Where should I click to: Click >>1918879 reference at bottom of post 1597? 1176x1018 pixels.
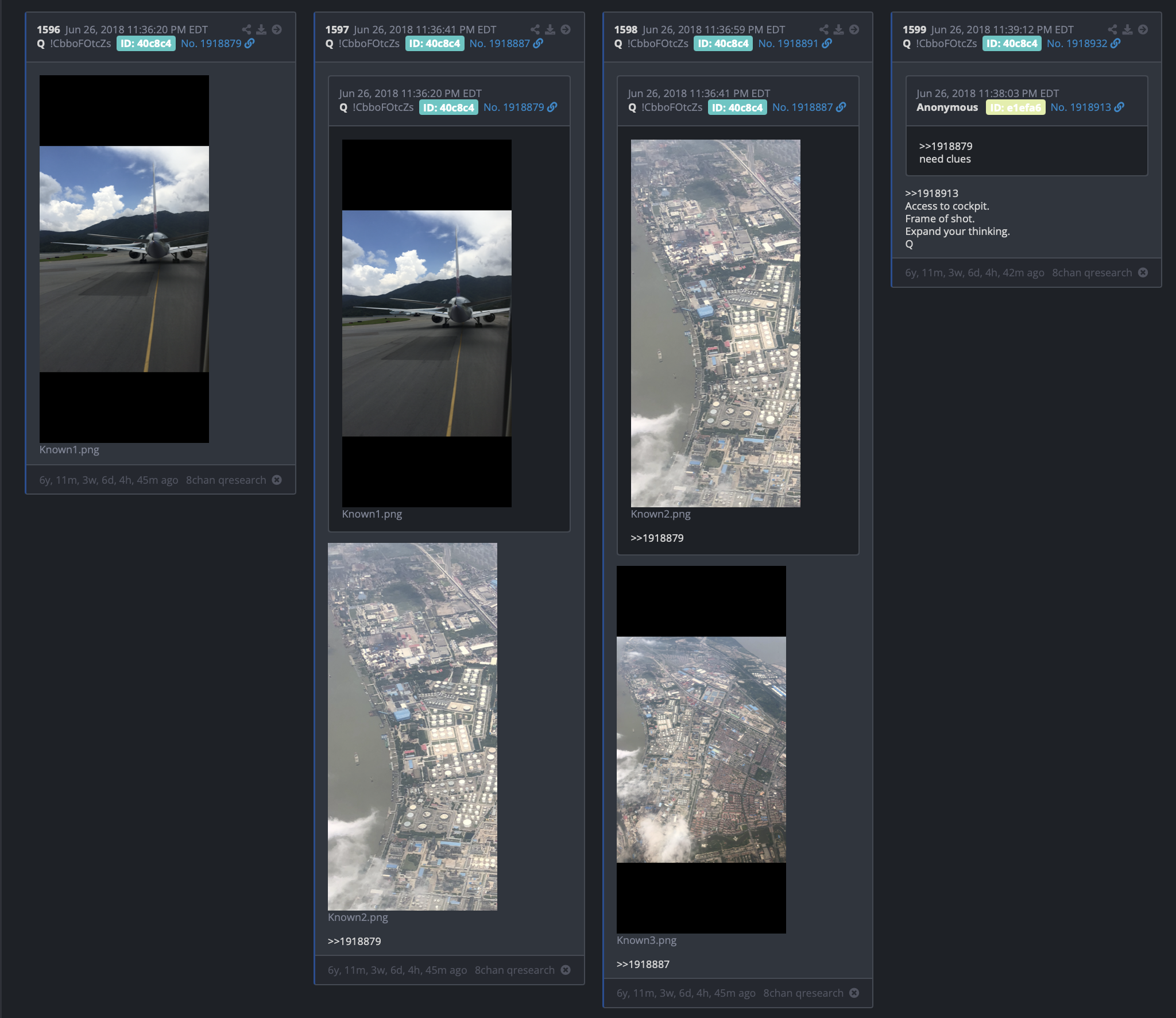[354, 942]
